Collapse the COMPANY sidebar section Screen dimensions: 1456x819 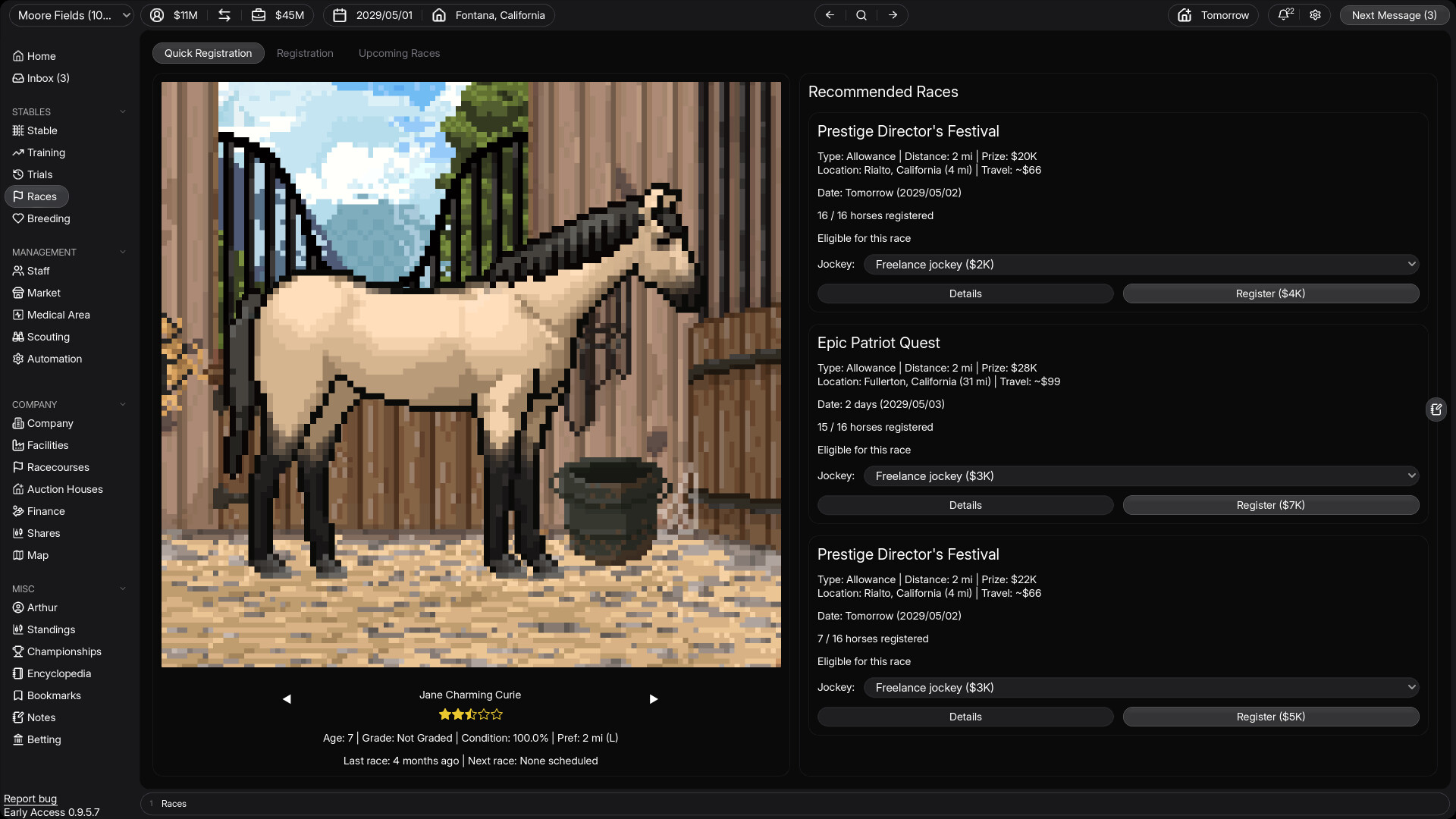[123, 405]
